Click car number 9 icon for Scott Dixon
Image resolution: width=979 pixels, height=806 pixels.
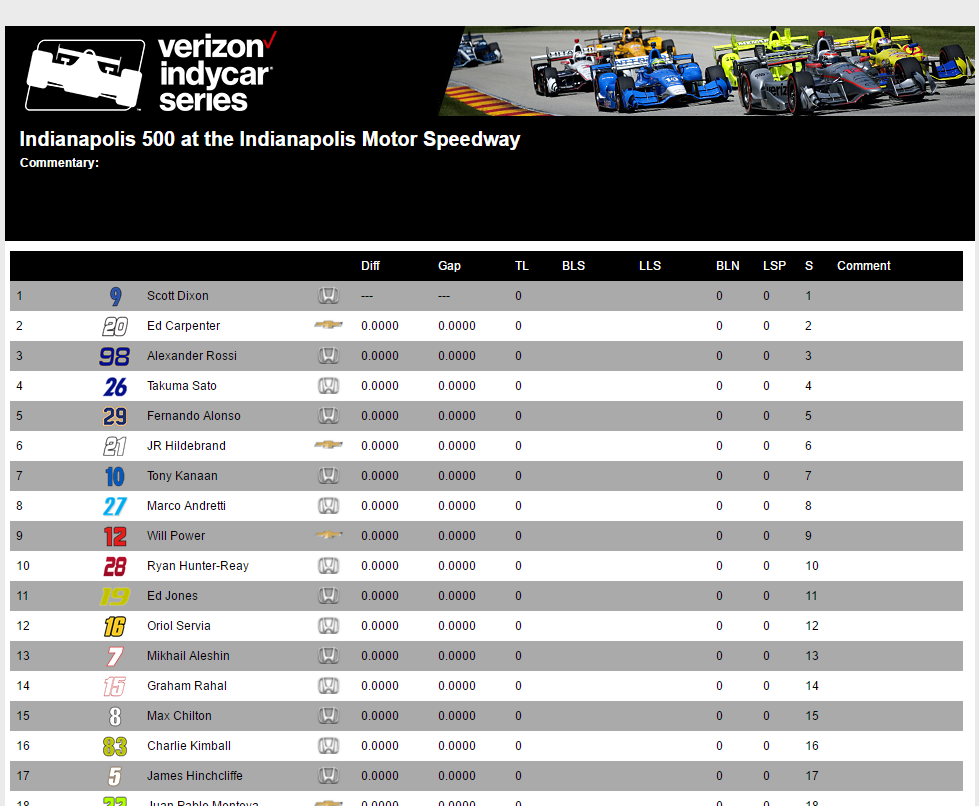pyautogui.click(x=116, y=296)
